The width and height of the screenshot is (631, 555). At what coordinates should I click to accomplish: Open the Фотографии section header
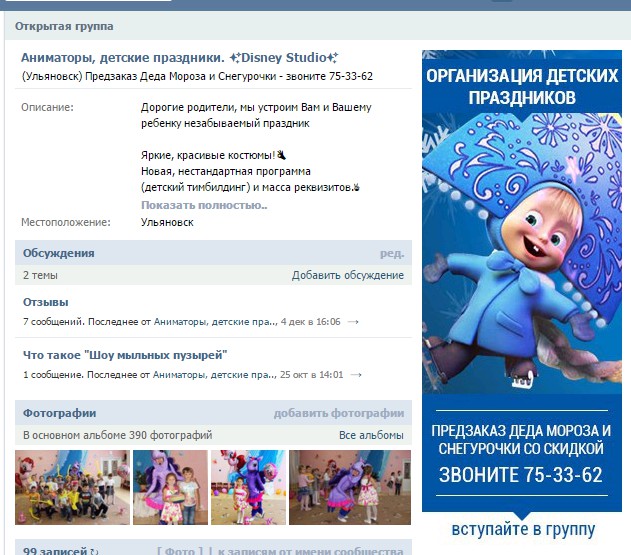tap(60, 413)
